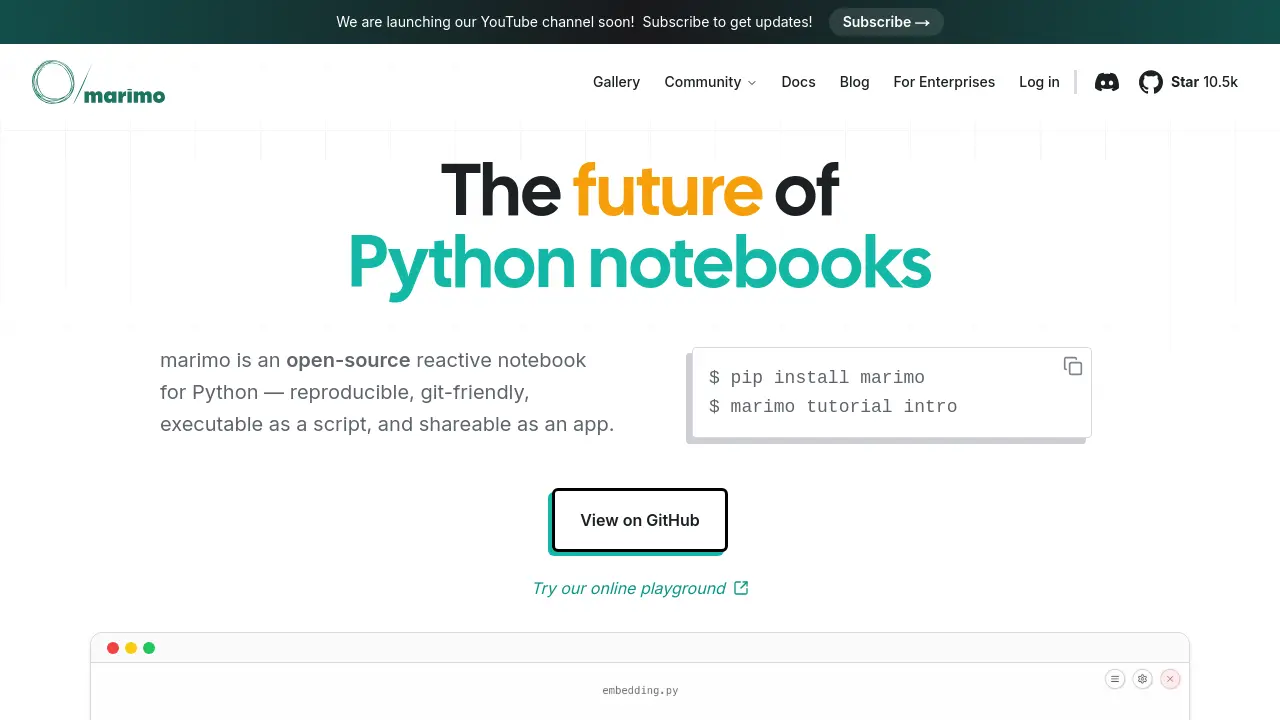1280x720 pixels.
Task: Copy the pip install commands
Action: pos(1073,366)
